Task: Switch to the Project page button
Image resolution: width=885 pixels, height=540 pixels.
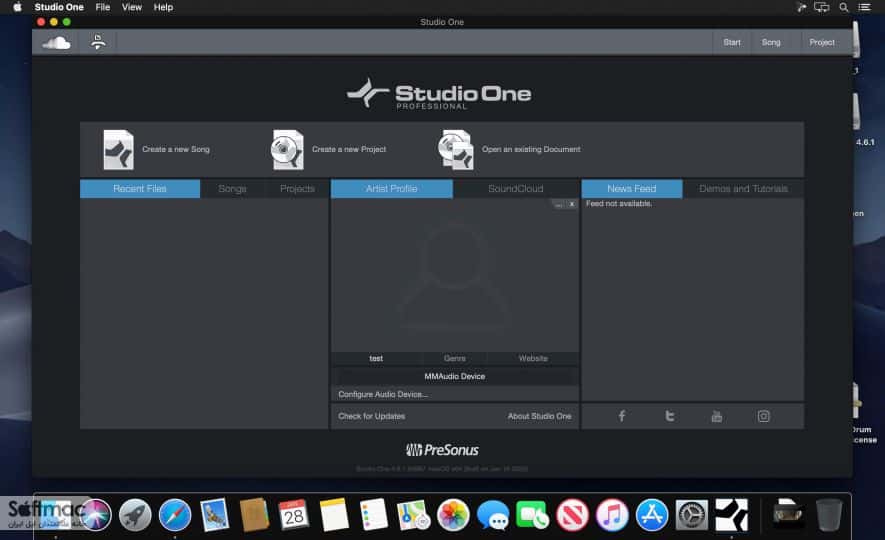Action: tap(822, 42)
